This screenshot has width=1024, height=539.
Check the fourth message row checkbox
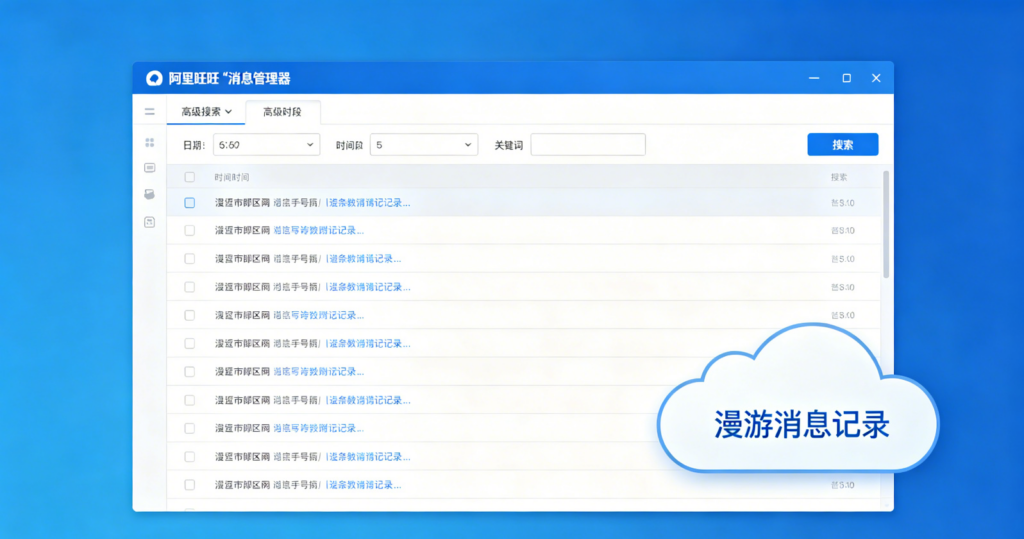coord(189,287)
